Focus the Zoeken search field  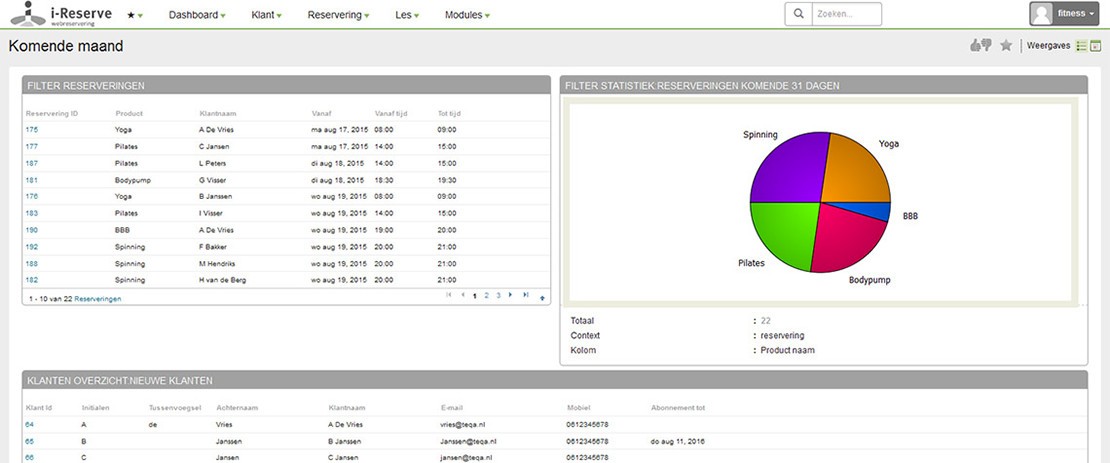[x=846, y=14]
